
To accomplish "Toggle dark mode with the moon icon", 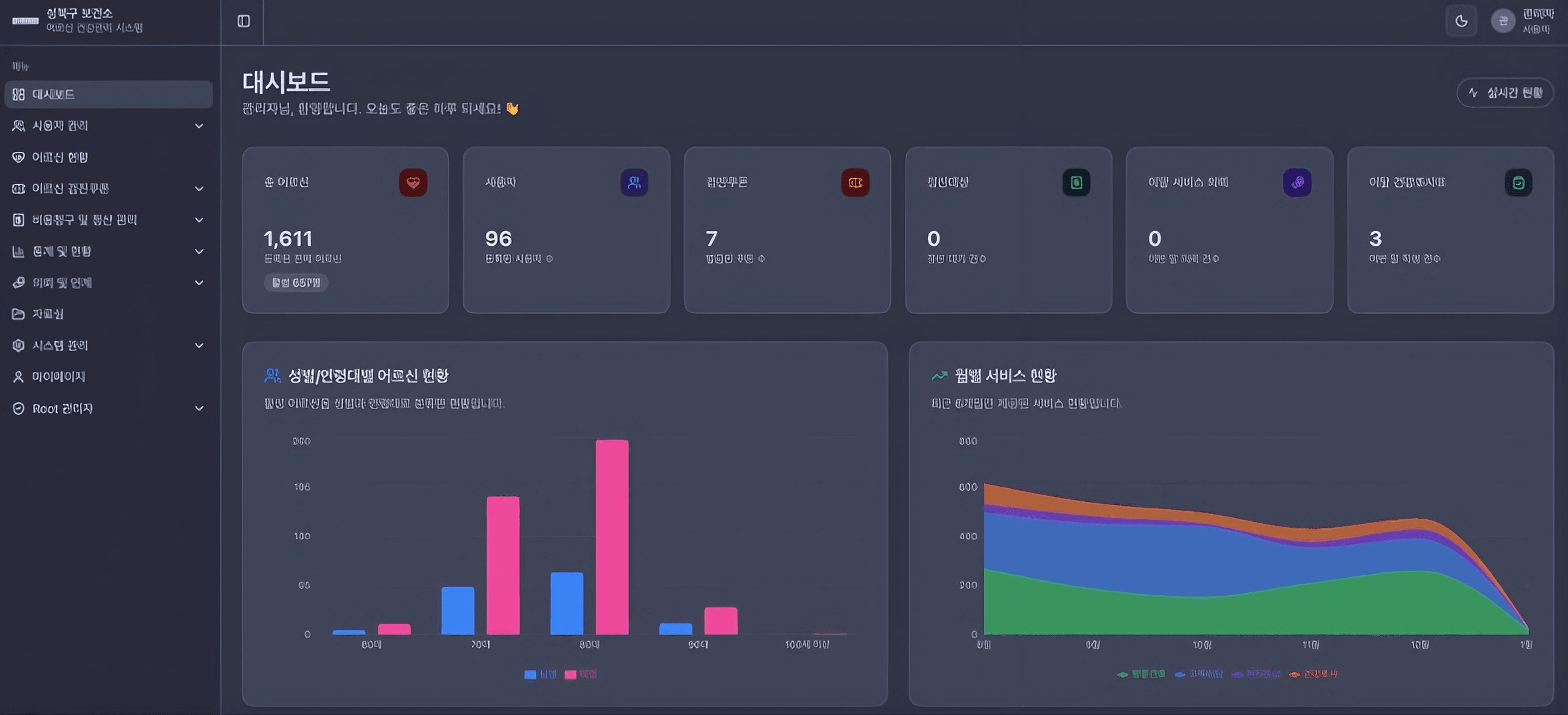I will coord(1461,21).
